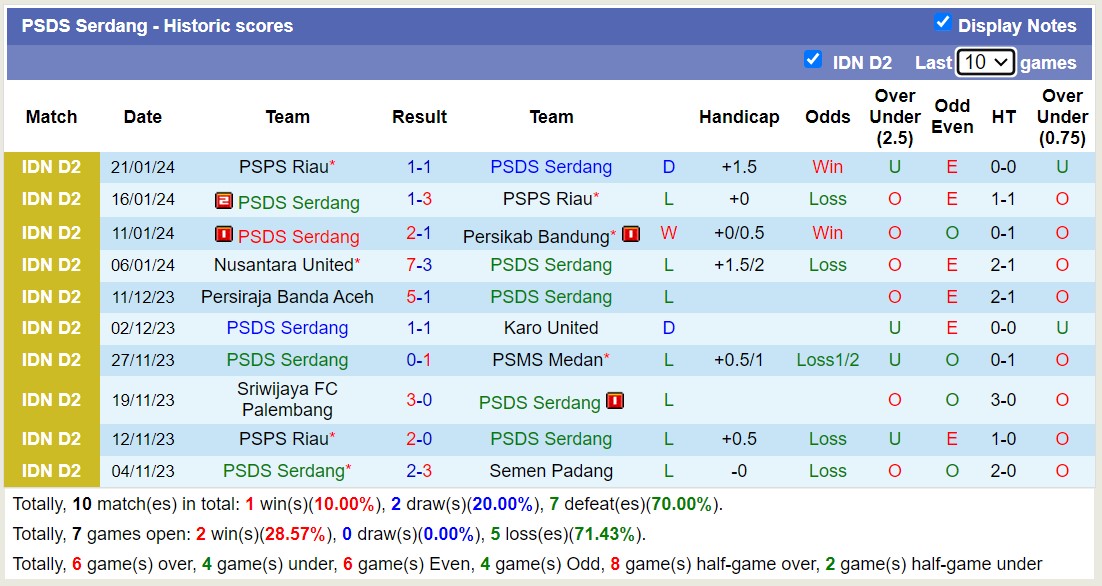Uncheck the Display Notes checkbox
The height and width of the screenshot is (586, 1102).
tap(942, 23)
